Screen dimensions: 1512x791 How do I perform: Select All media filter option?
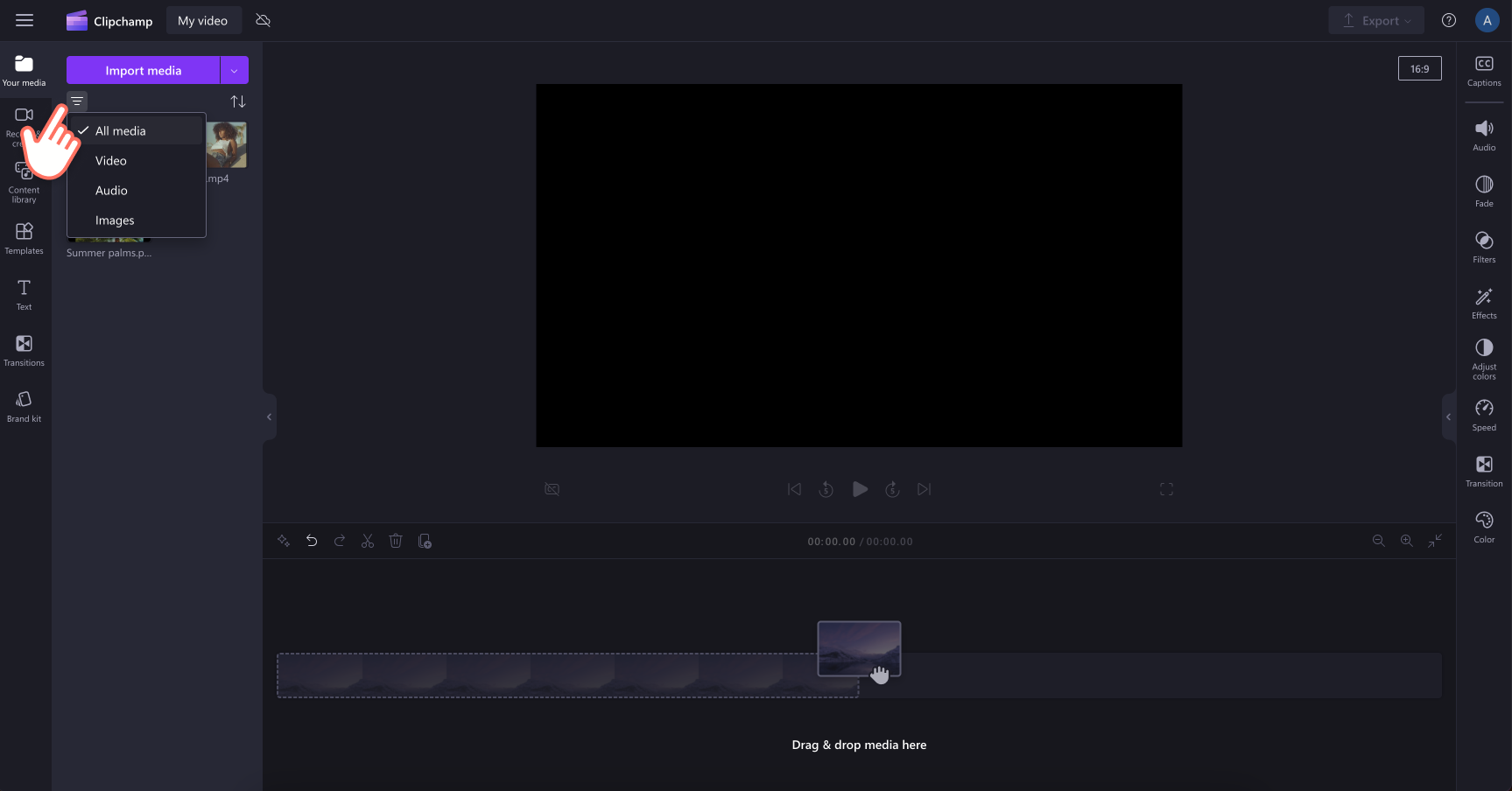coord(137,130)
